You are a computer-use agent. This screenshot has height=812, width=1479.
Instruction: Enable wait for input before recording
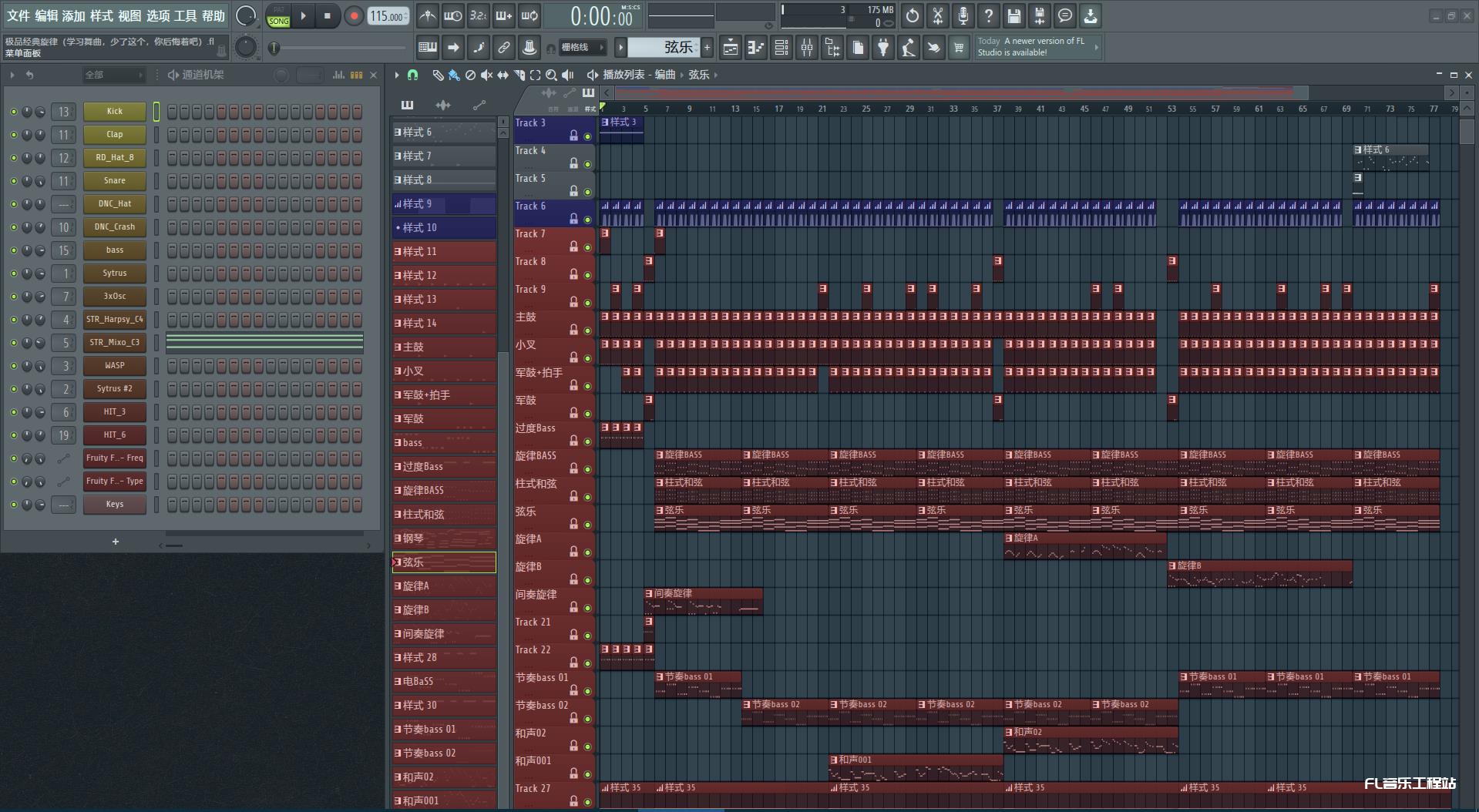pyautogui.click(x=453, y=15)
